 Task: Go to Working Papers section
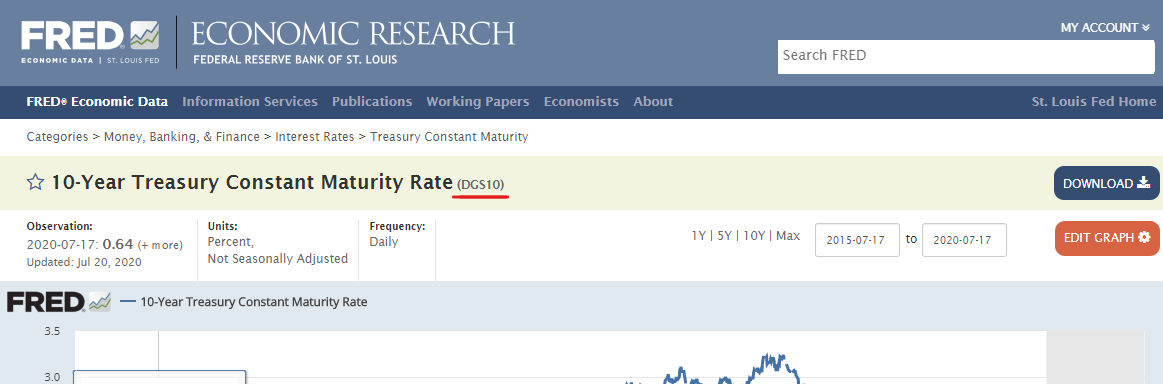click(478, 102)
